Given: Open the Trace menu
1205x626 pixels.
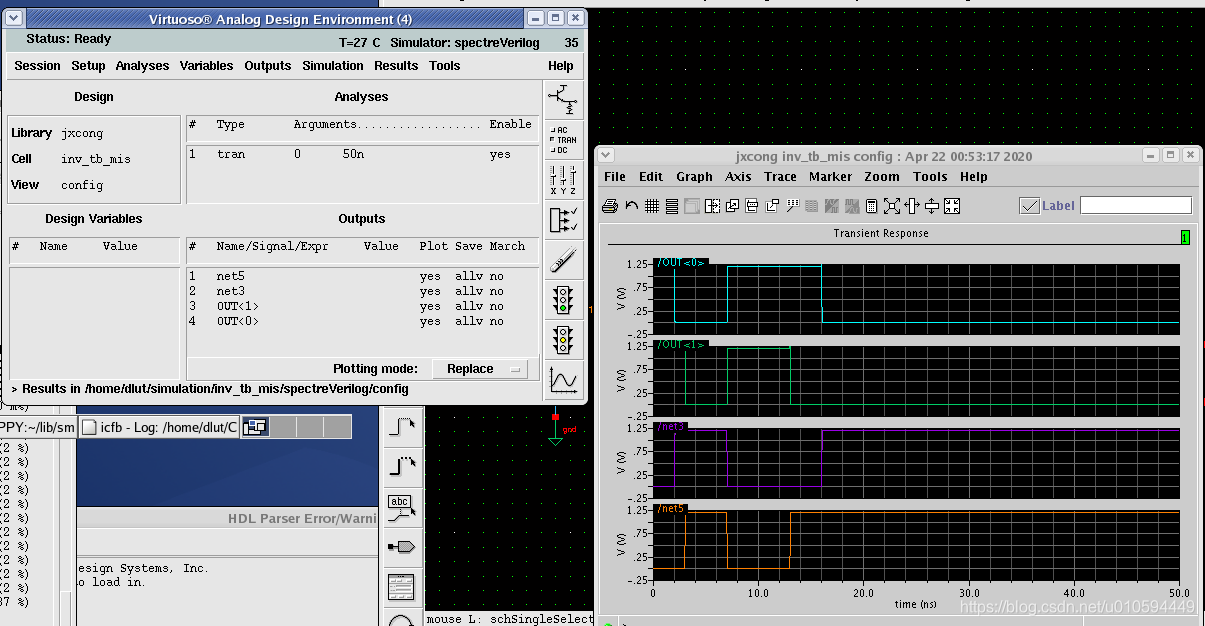Looking at the screenshot, I should click(780, 177).
